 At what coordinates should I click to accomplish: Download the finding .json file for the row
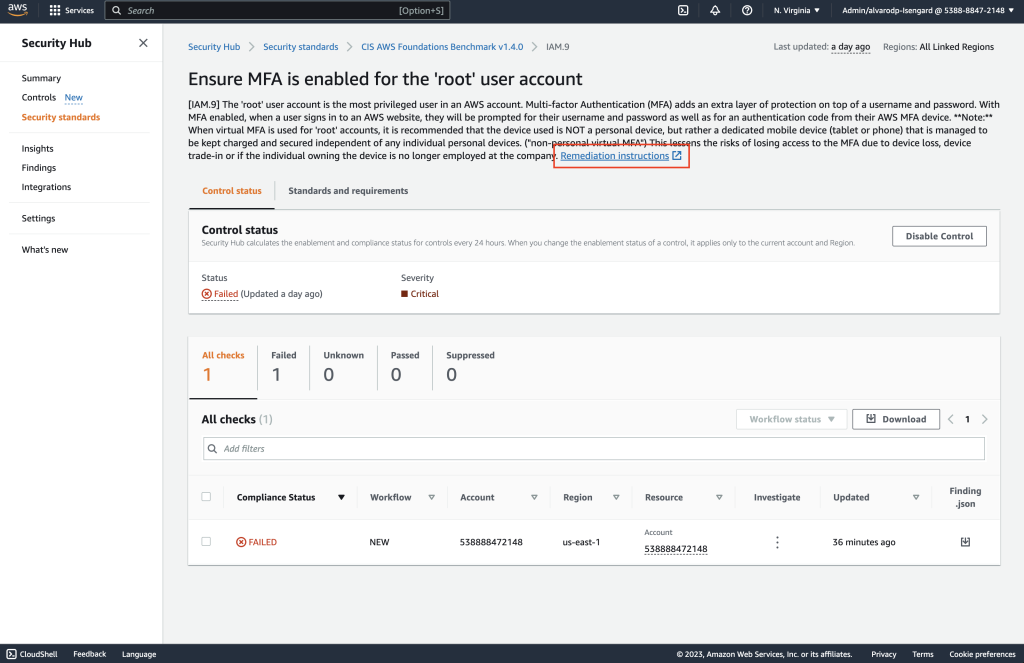[965, 542]
